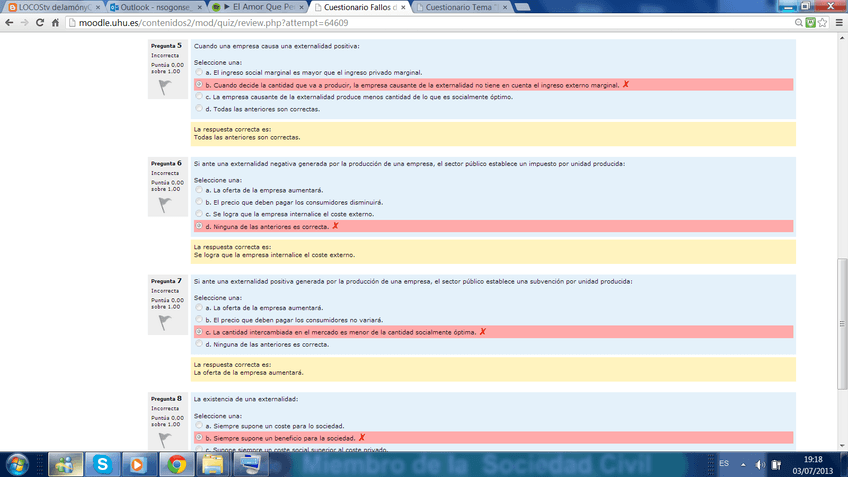The width and height of the screenshot is (848, 477).
Task: Open Windows Explorer folder in taskbar
Action: [213, 464]
